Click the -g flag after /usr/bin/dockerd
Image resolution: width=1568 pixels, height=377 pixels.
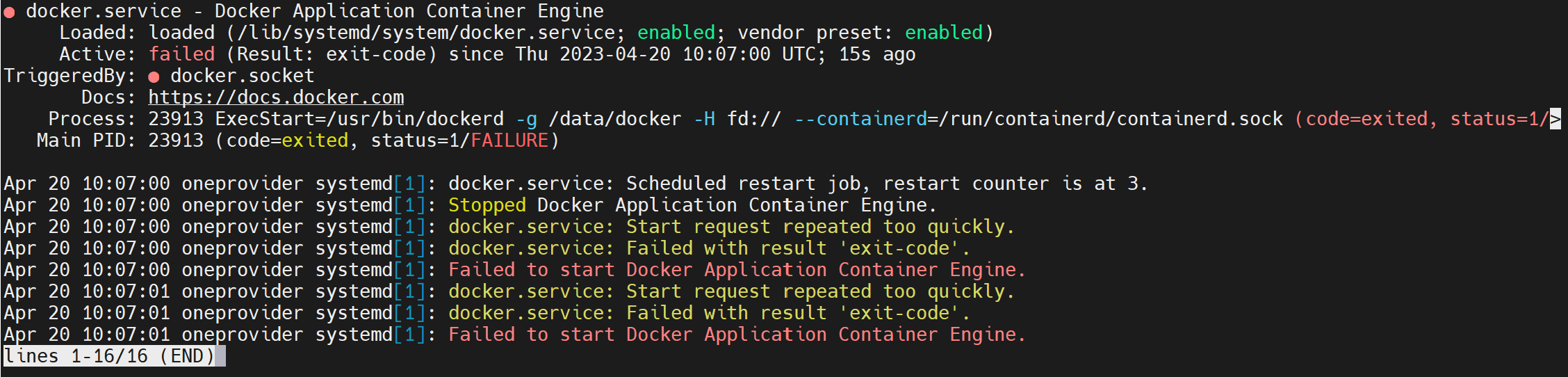[526, 119]
